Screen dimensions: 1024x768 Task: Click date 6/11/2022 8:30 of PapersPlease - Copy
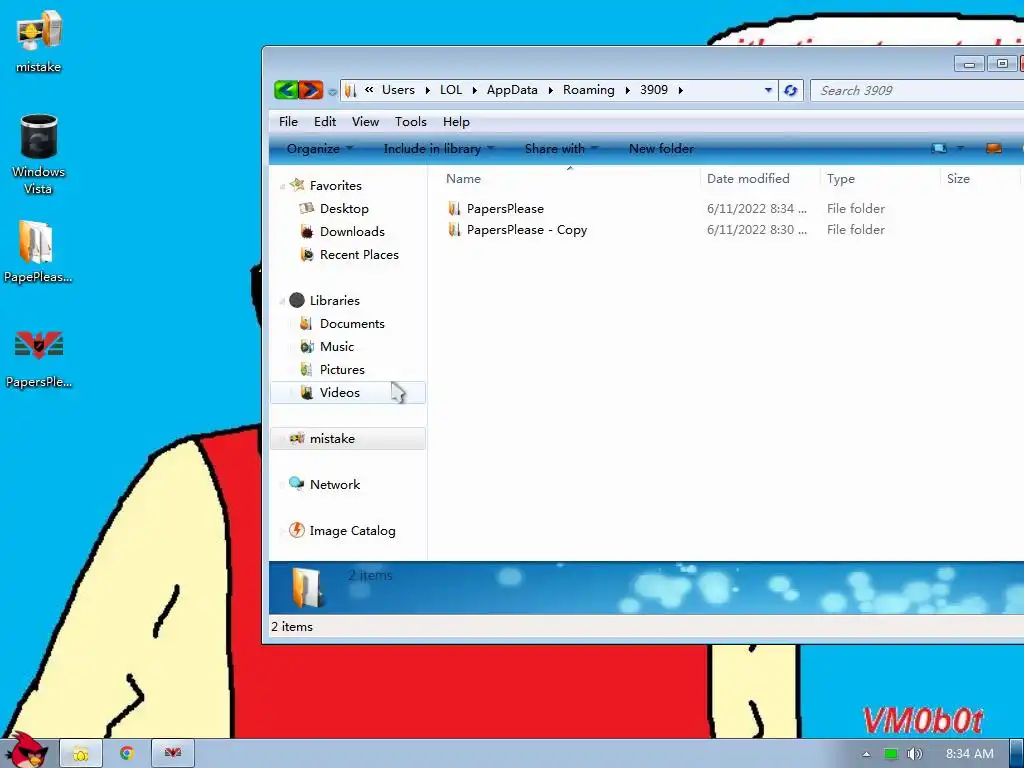(x=757, y=230)
